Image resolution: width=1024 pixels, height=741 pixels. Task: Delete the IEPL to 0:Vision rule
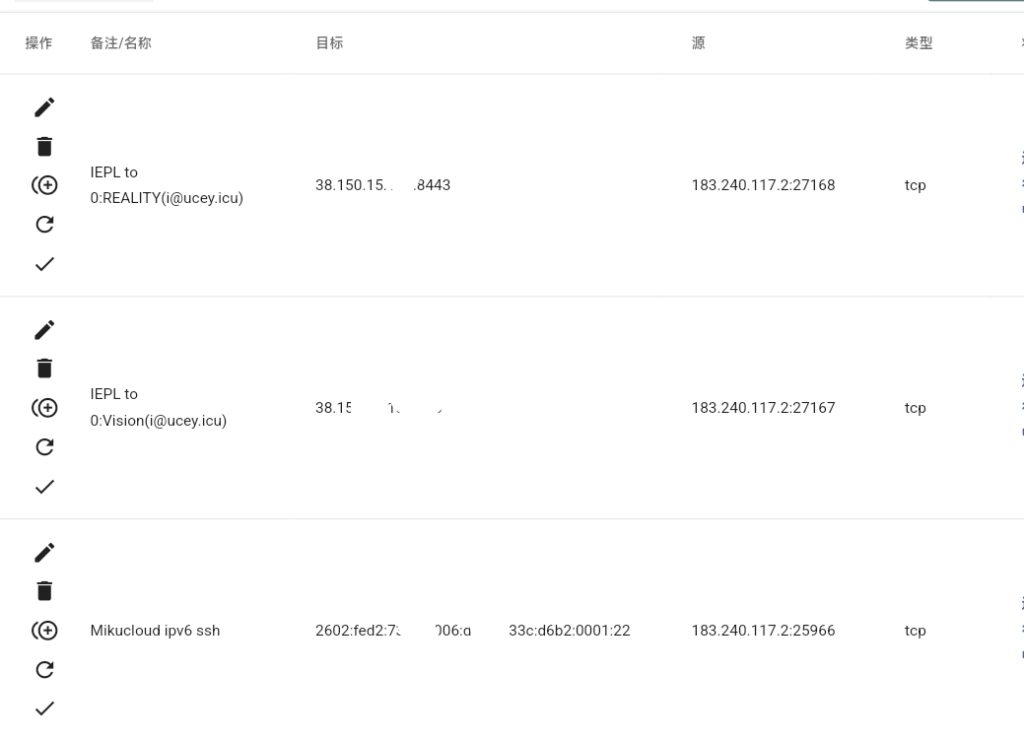[x=44, y=369]
